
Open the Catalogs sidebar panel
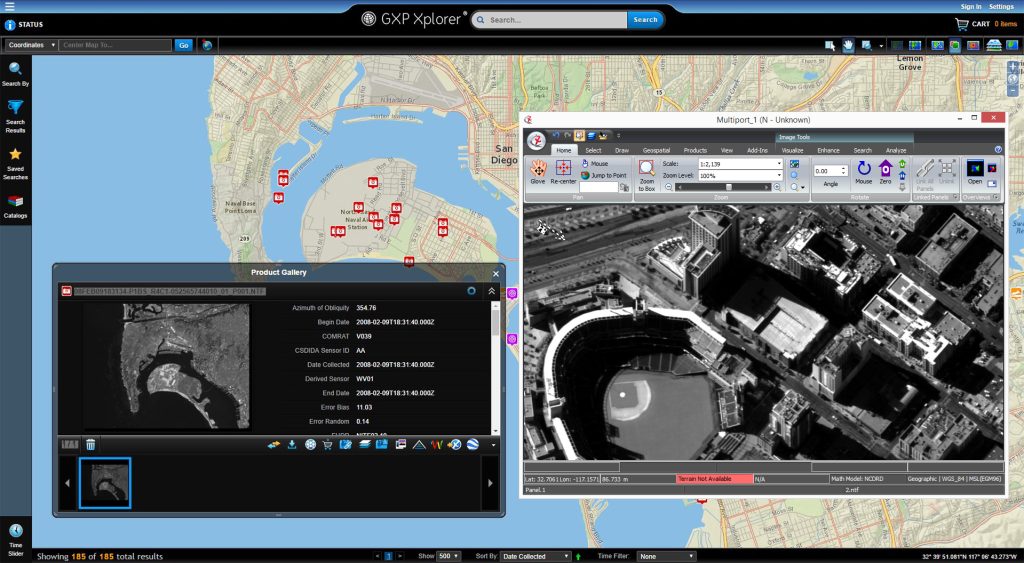click(x=15, y=206)
